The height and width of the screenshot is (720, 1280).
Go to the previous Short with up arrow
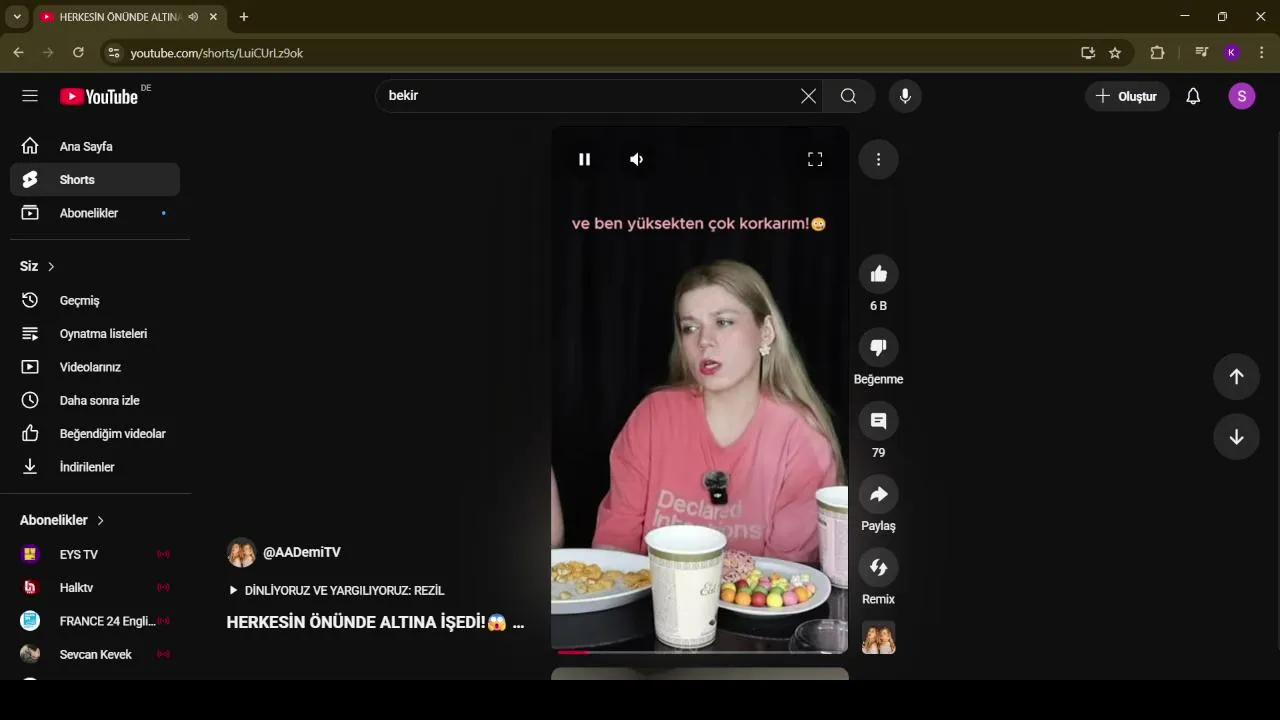point(1236,376)
